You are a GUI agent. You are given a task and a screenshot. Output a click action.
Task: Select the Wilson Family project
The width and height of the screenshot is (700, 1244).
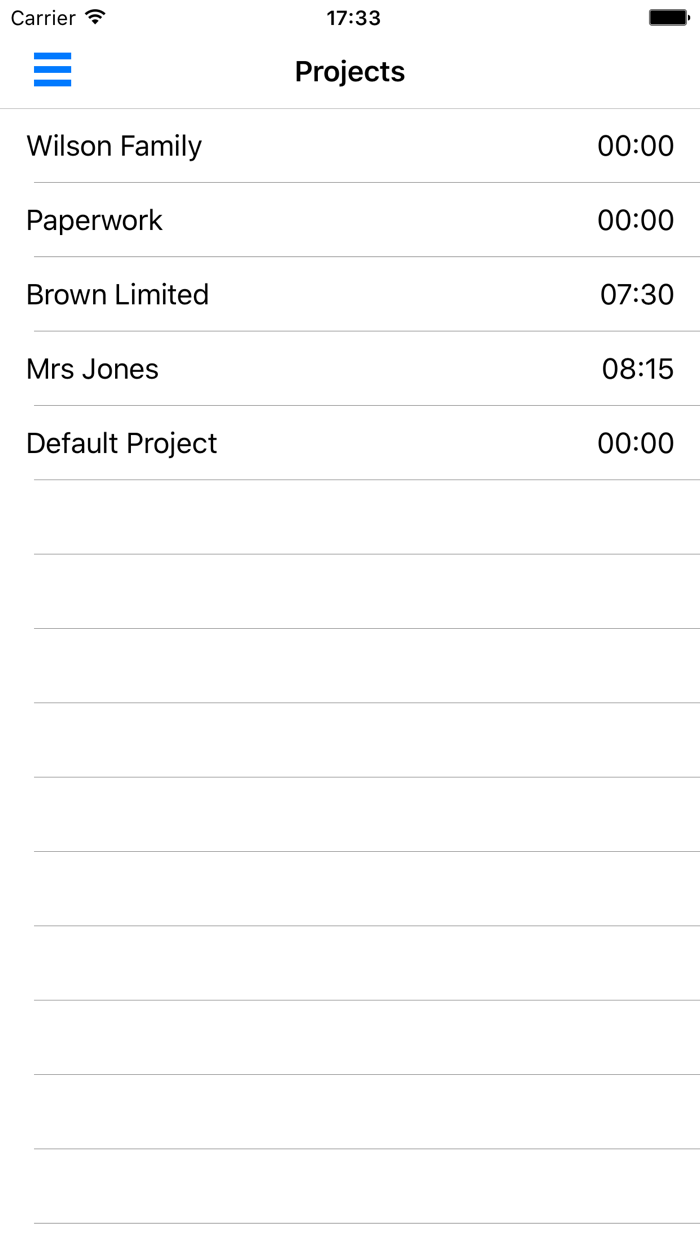coord(350,146)
